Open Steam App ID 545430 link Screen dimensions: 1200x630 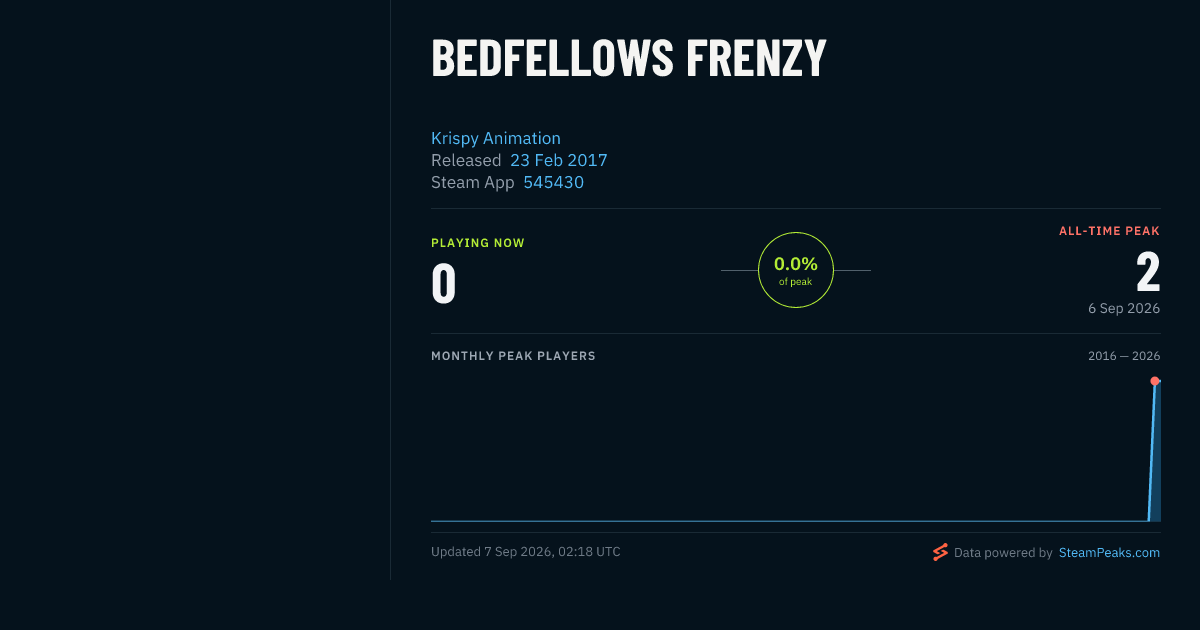coord(554,182)
